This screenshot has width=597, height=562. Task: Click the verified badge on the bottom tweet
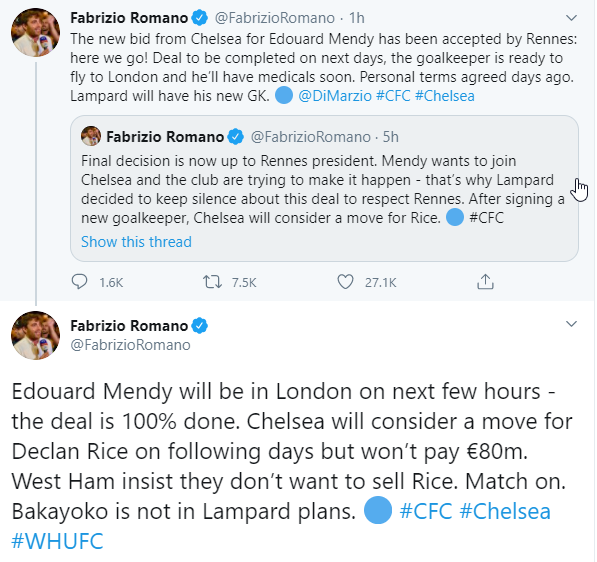(x=200, y=326)
